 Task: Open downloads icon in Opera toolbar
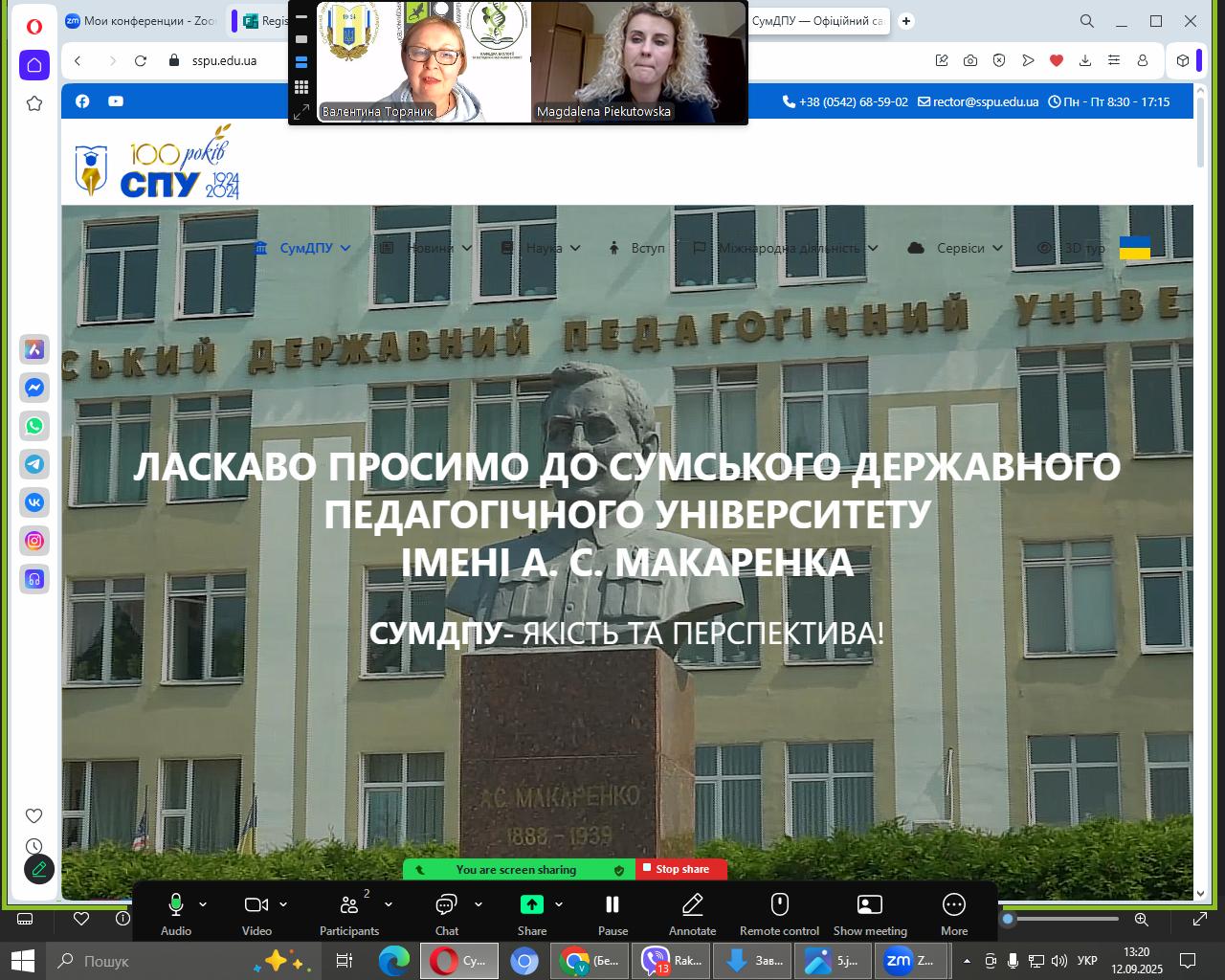point(1085,60)
